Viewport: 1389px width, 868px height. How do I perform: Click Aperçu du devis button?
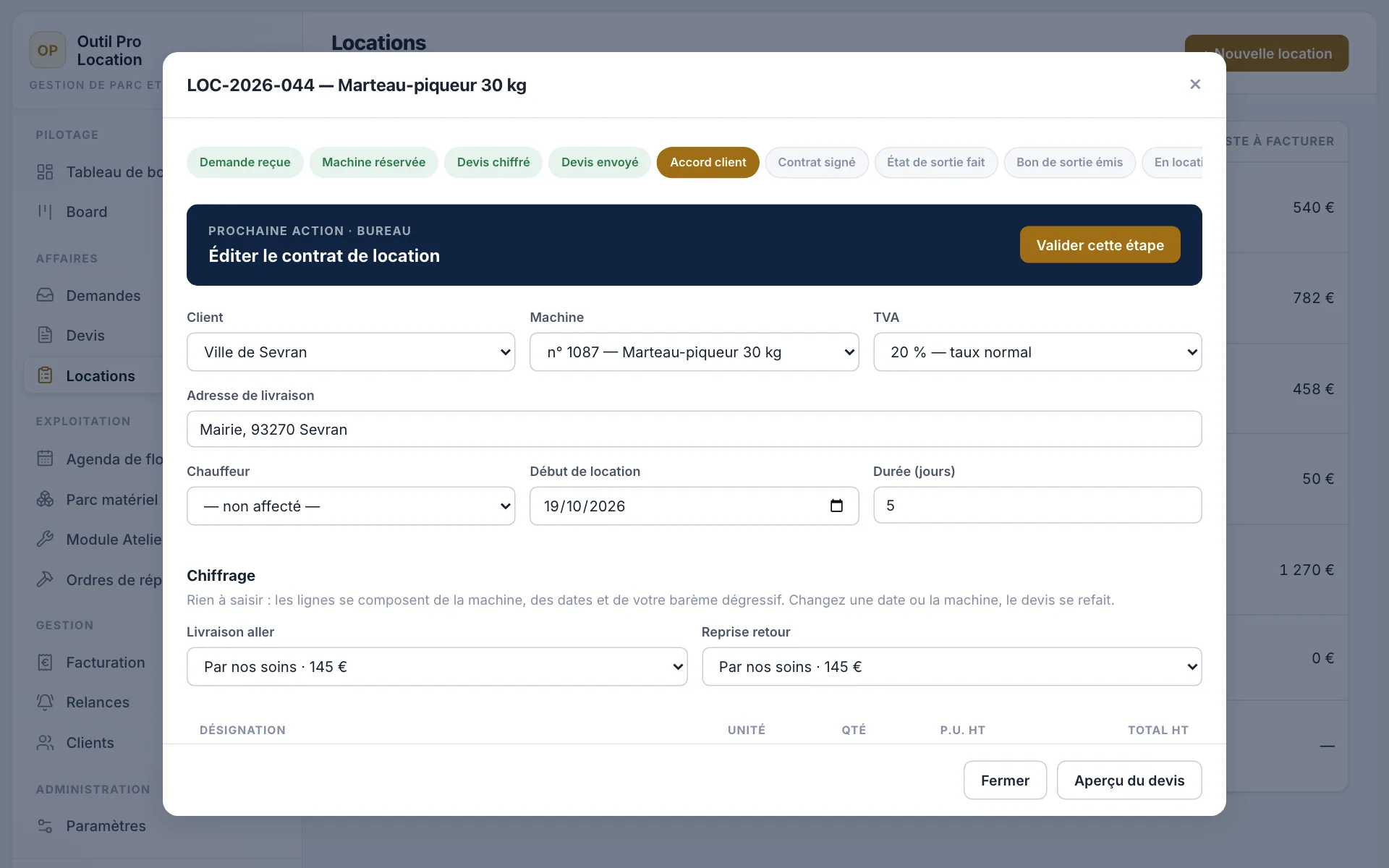(1129, 780)
